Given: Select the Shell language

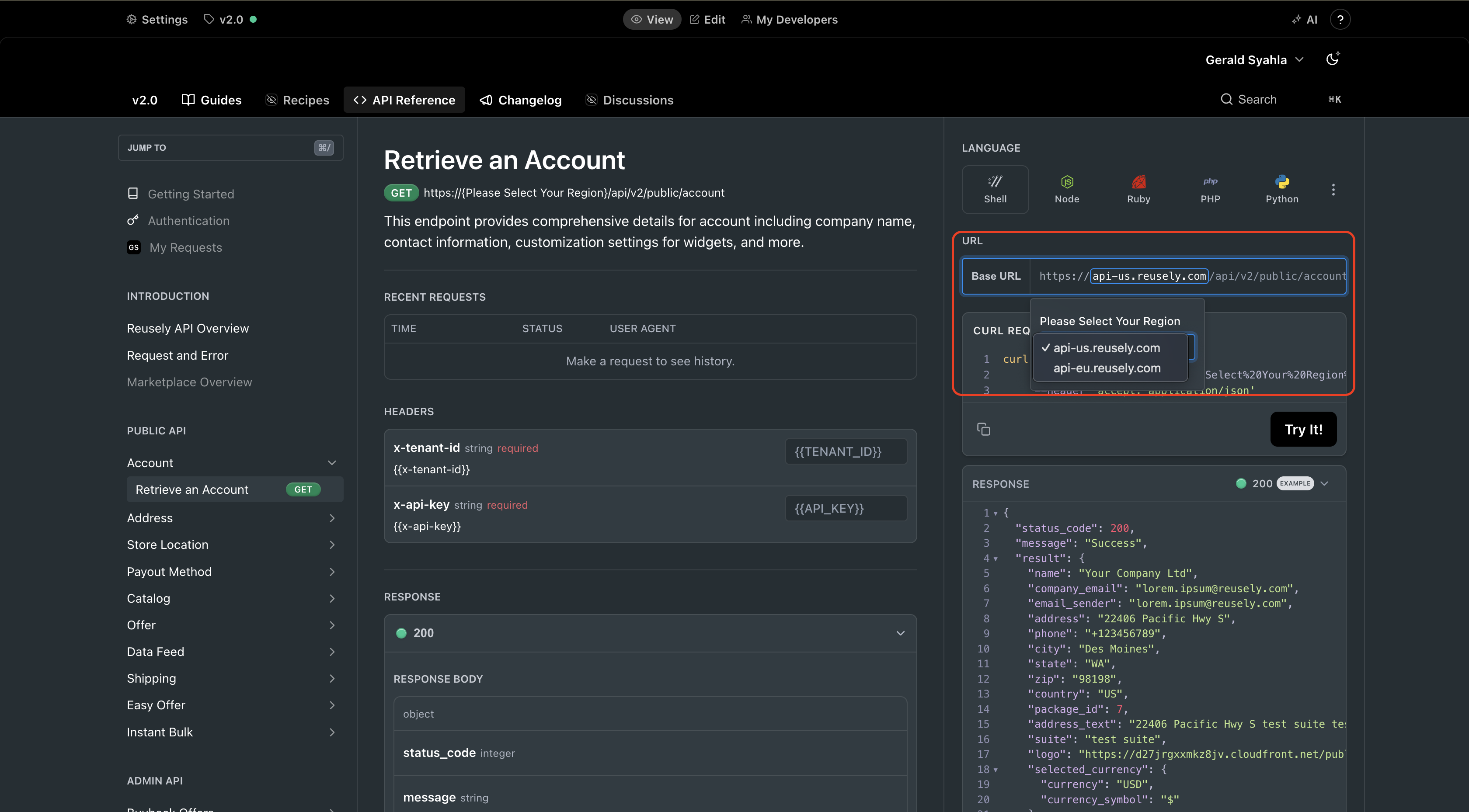Looking at the screenshot, I should [995, 189].
